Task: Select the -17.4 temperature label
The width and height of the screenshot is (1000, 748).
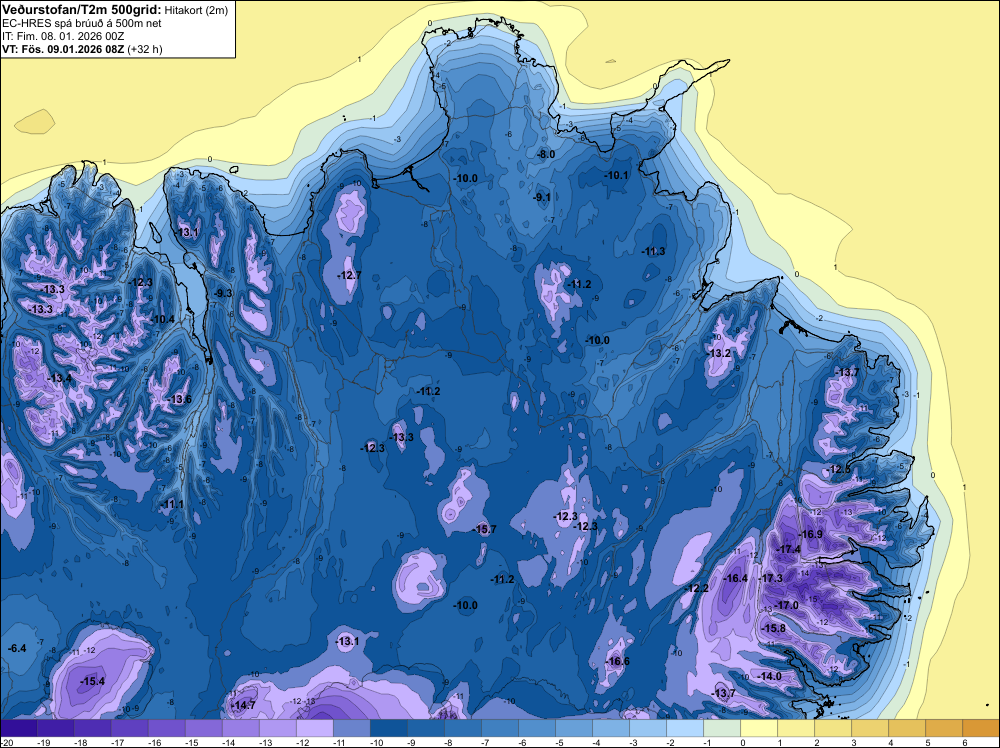Action: [788, 549]
